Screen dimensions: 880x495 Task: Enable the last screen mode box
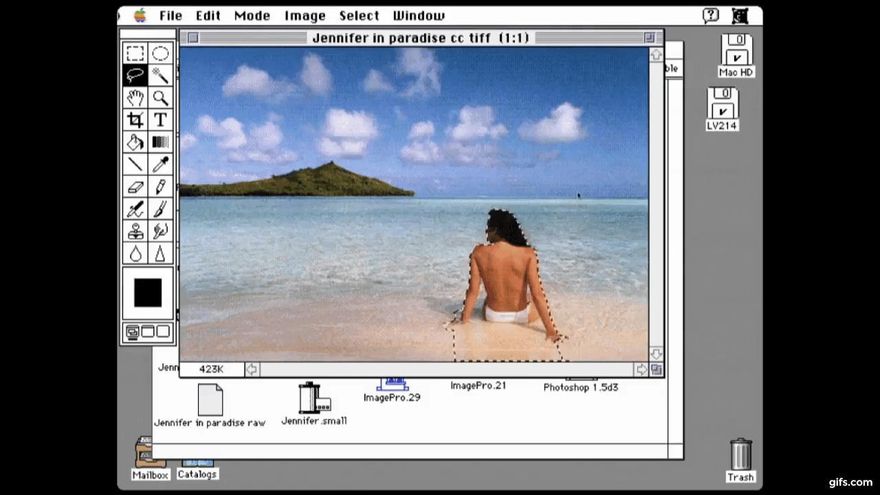pyautogui.click(x=163, y=332)
